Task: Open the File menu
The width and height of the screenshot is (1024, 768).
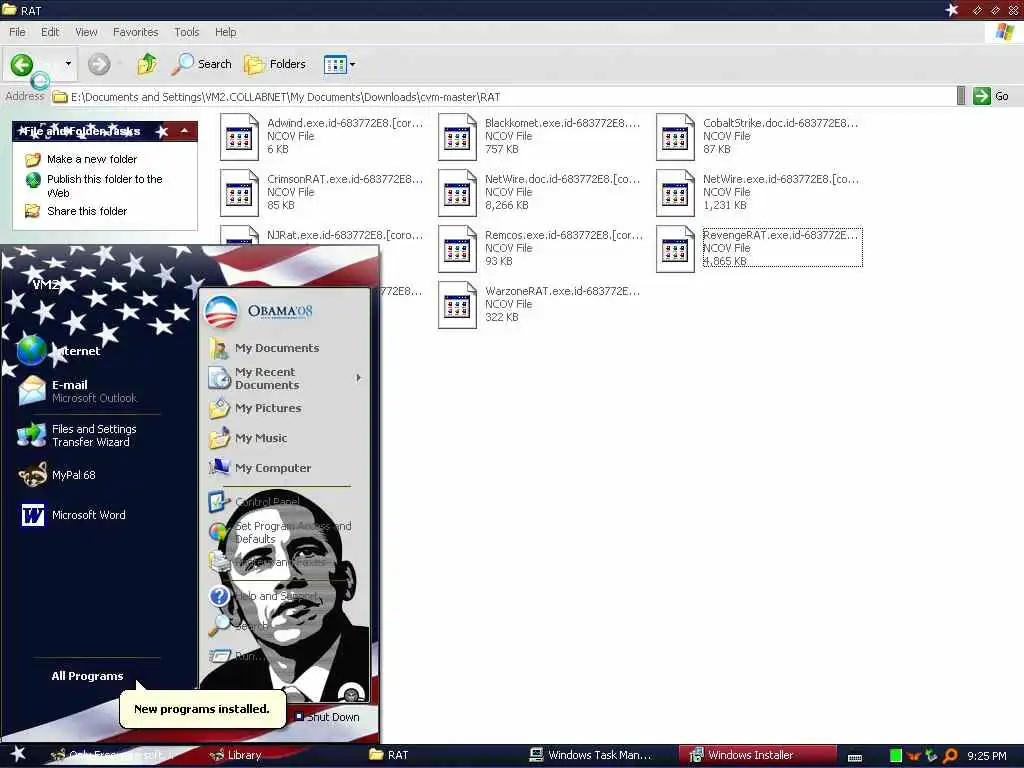Action: coord(17,32)
